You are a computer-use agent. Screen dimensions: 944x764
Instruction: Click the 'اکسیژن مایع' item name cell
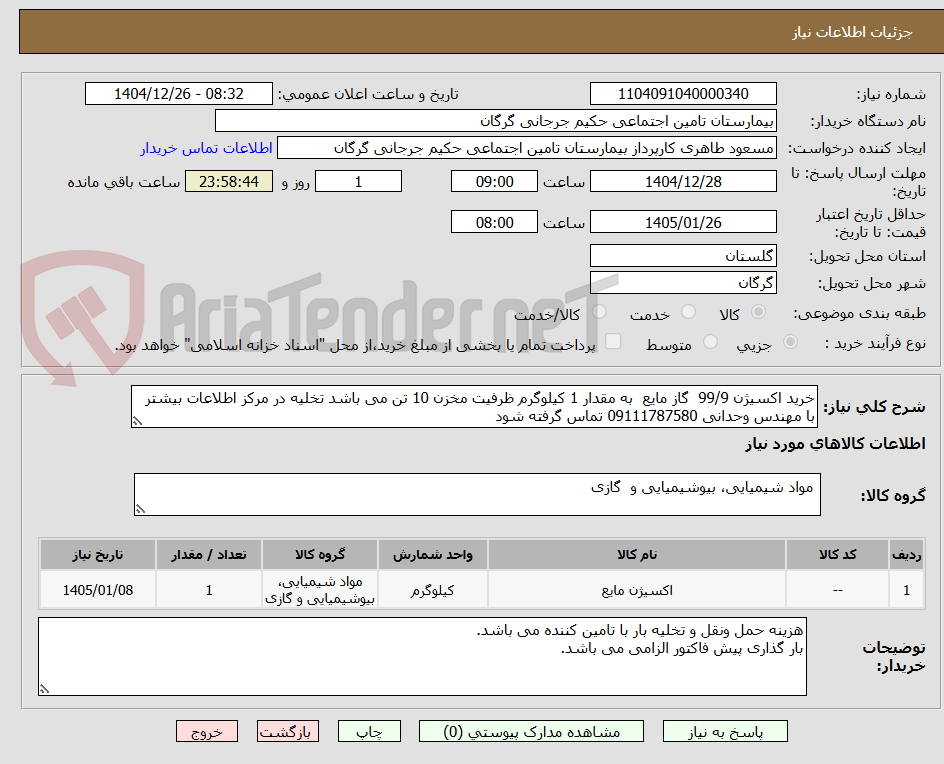pos(637,590)
